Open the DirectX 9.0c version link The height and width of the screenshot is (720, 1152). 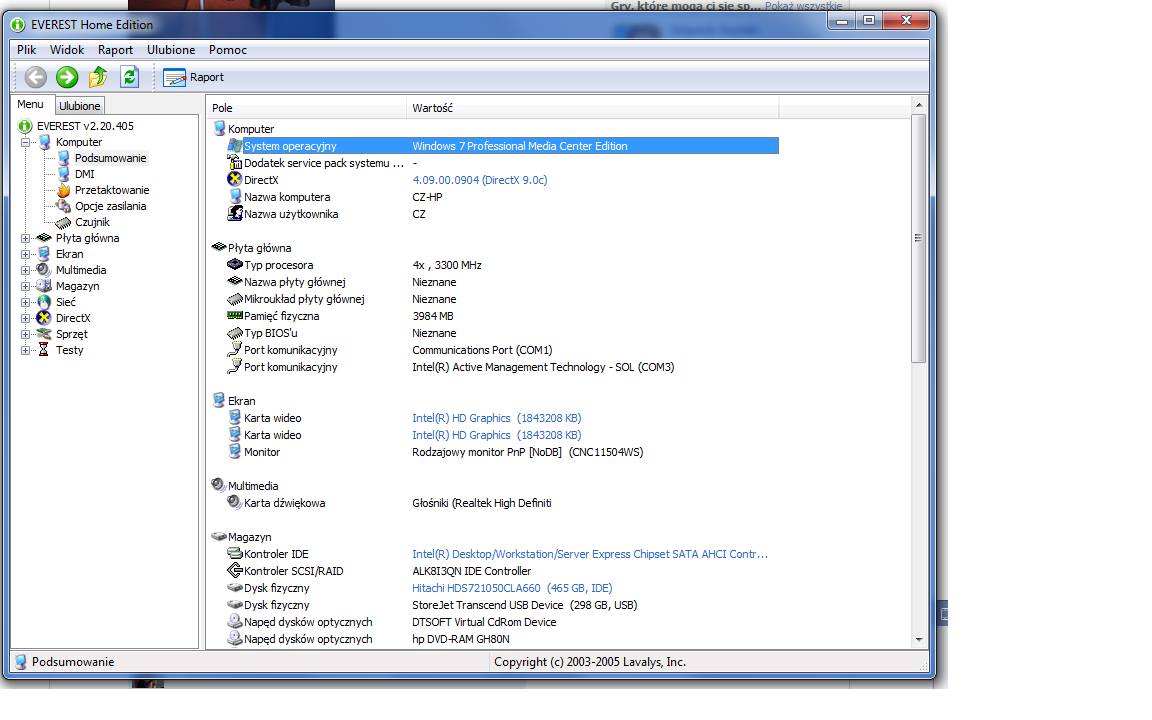[480, 180]
